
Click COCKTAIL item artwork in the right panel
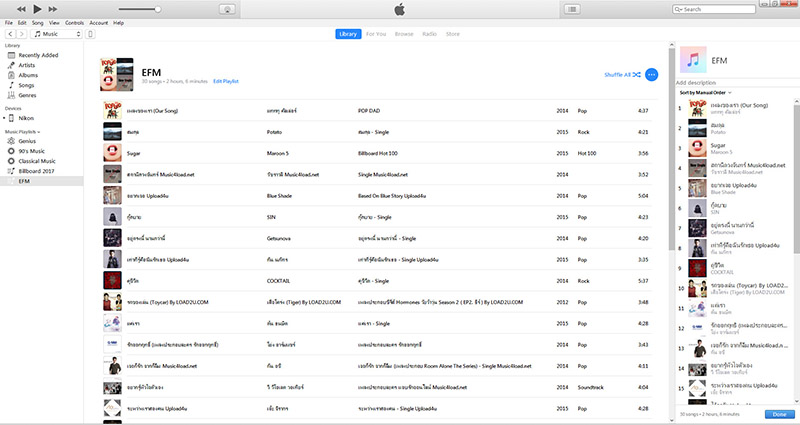697,268
